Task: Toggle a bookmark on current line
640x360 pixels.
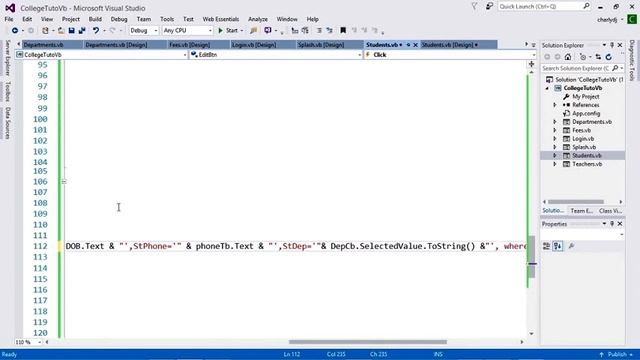Action: [343, 31]
